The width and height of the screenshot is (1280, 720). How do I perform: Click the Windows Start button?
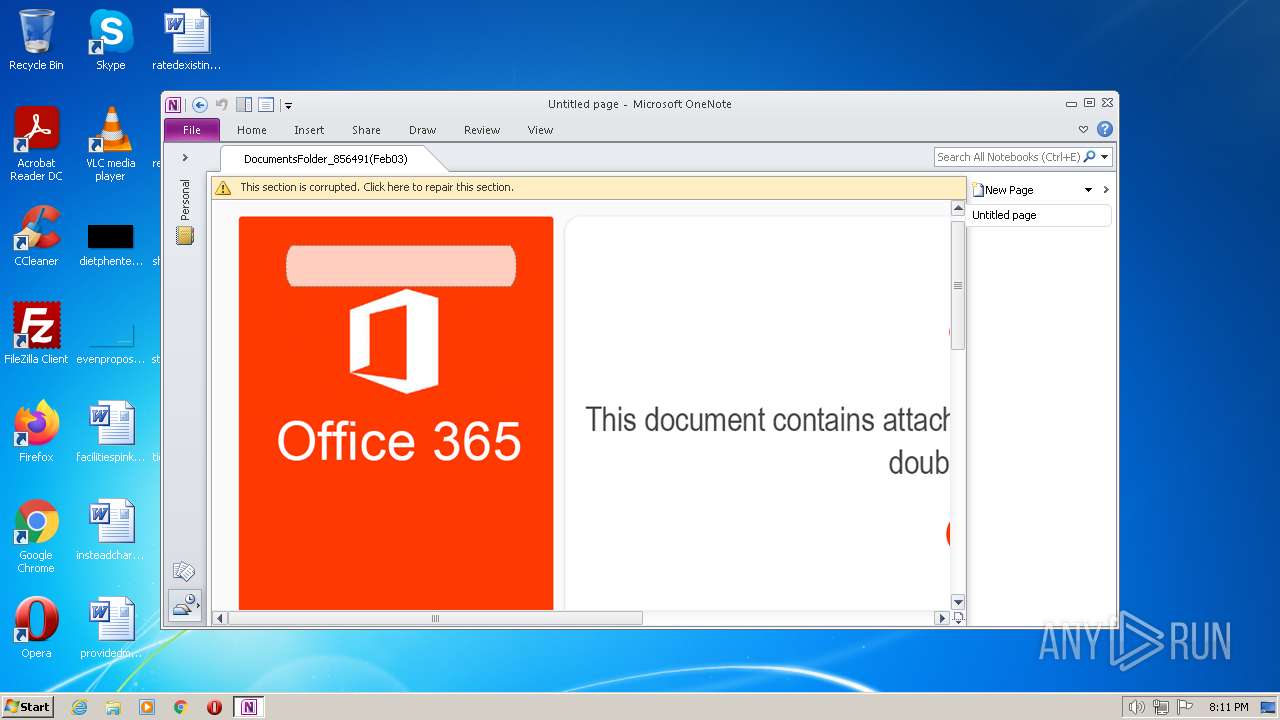coord(27,706)
